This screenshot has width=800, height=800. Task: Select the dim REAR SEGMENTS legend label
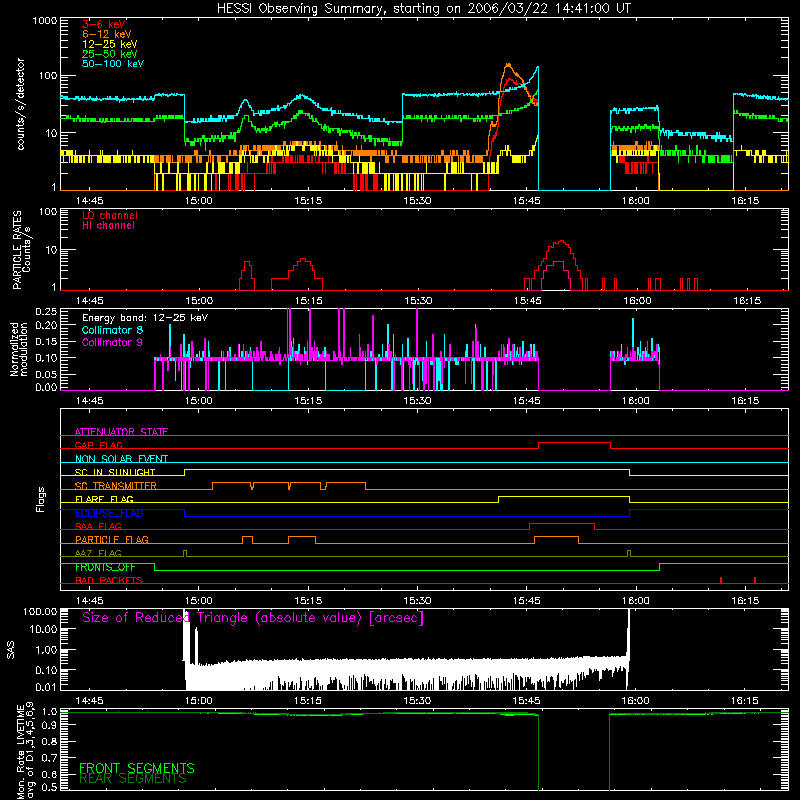(x=133, y=778)
